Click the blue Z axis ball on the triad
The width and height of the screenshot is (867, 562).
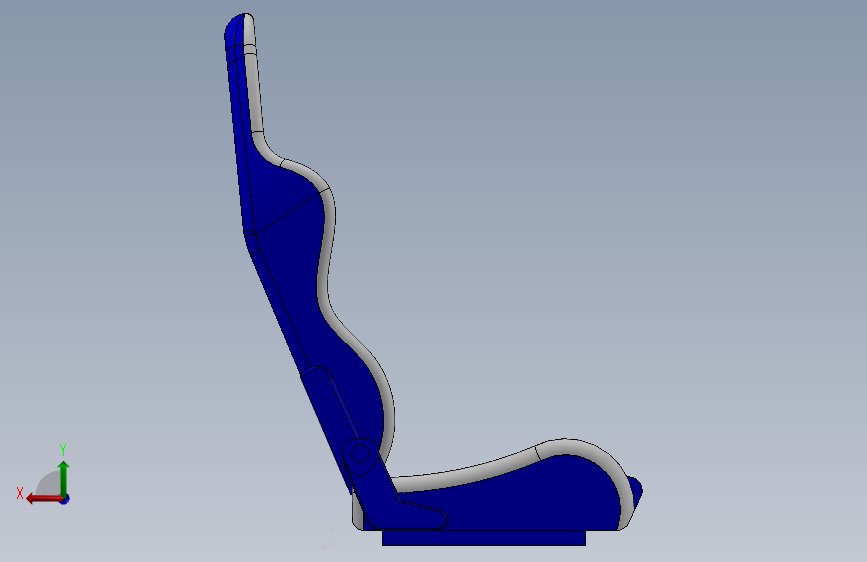click(x=65, y=499)
